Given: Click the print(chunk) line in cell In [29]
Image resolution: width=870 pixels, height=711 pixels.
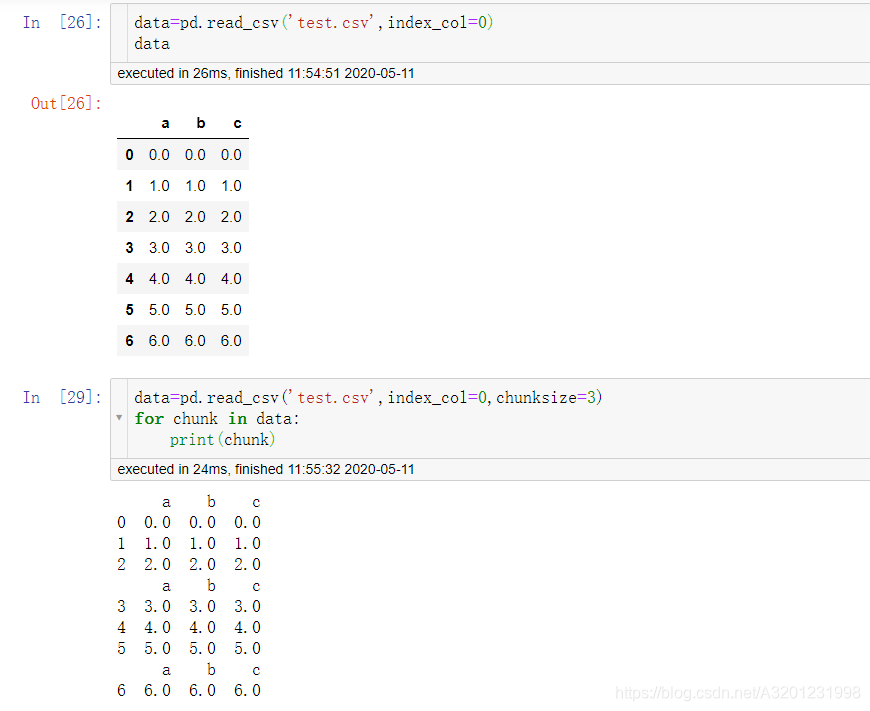Looking at the screenshot, I should point(222,439).
